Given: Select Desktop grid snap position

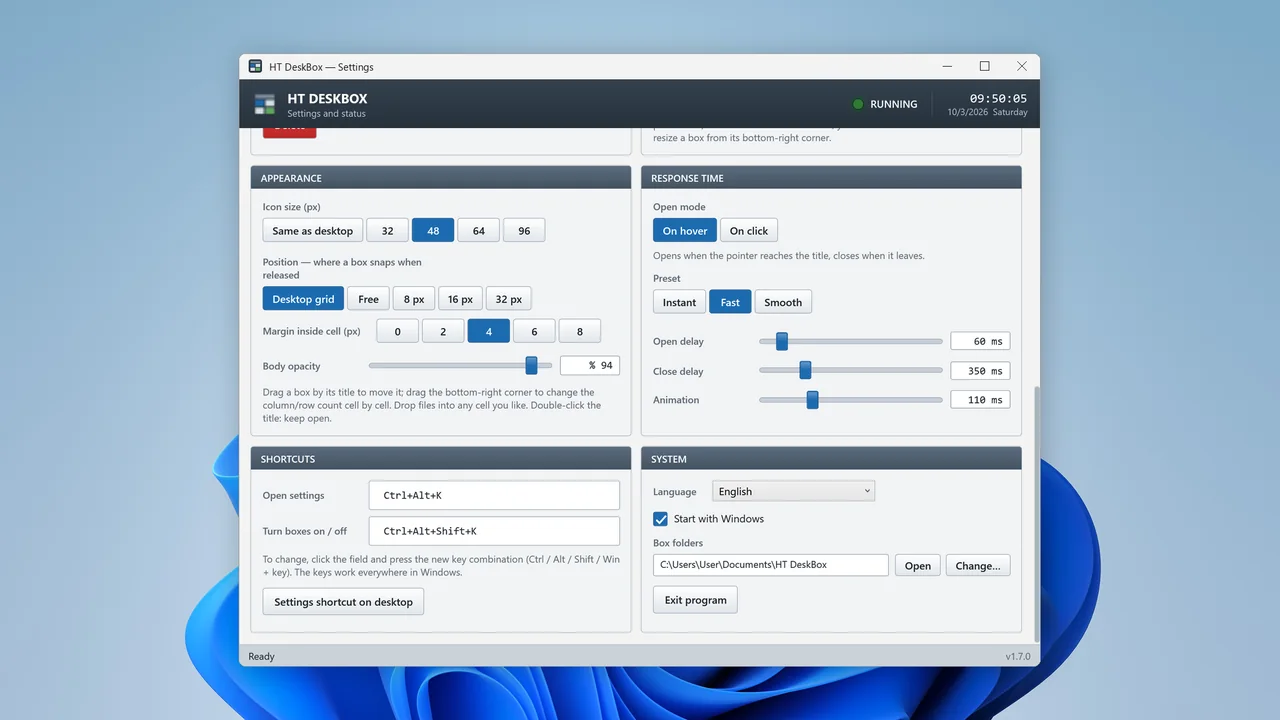Looking at the screenshot, I should click(x=303, y=299).
